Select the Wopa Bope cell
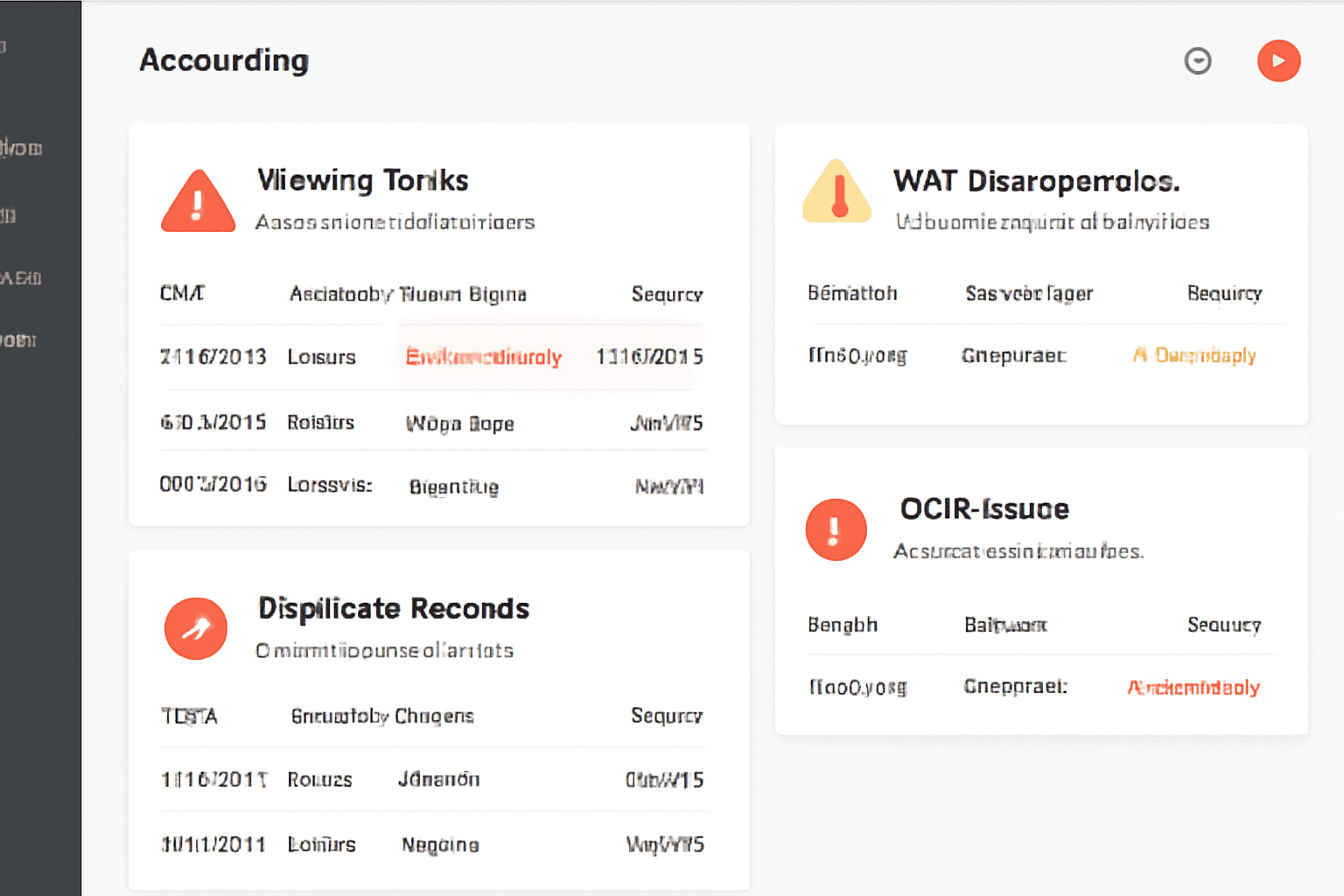Screen dimensions: 1344x896 (459, 423)
